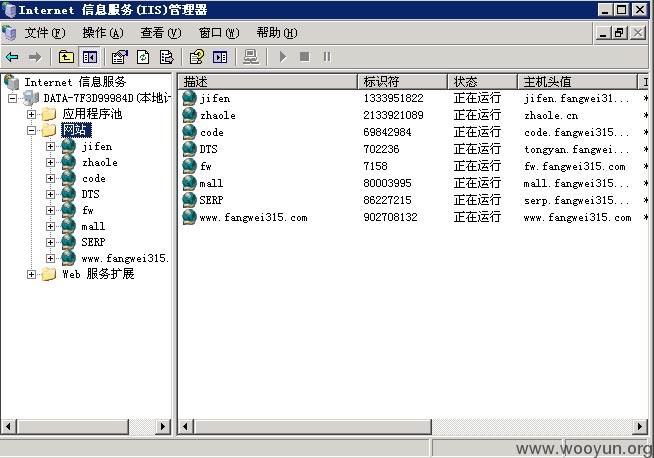Click the MMC document icon beside 文件 menu
The image size is (654, 458).
pos(9,33)
